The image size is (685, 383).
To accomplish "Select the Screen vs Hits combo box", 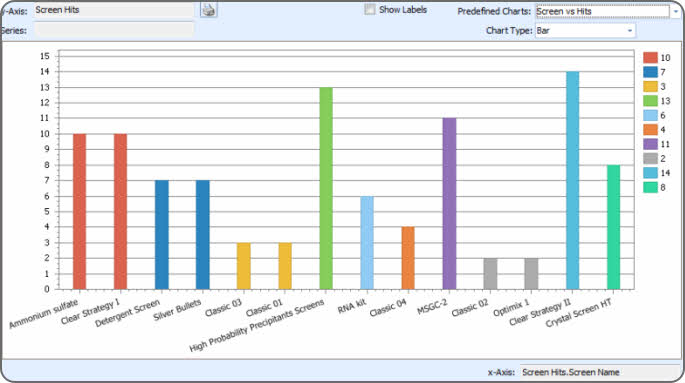I will (602, 11).
